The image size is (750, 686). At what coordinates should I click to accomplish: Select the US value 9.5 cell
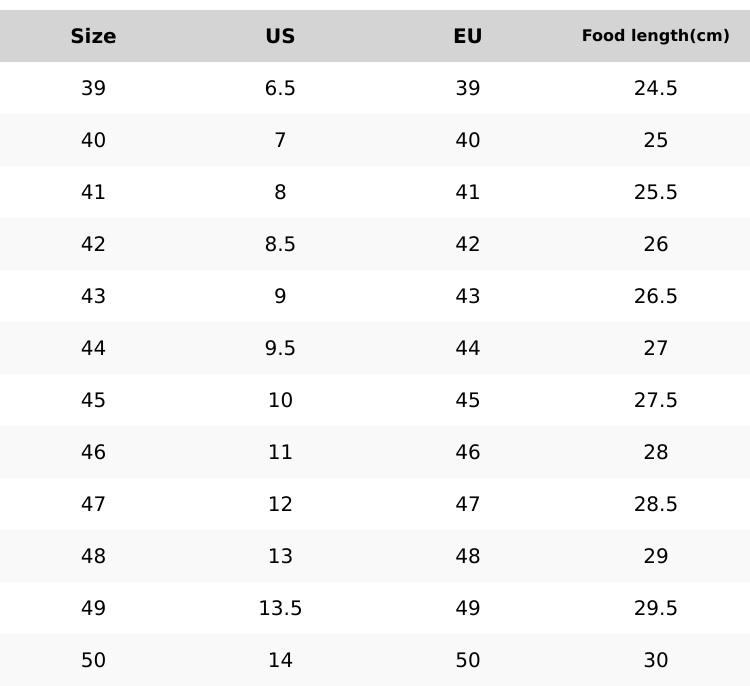pos(280,348)
